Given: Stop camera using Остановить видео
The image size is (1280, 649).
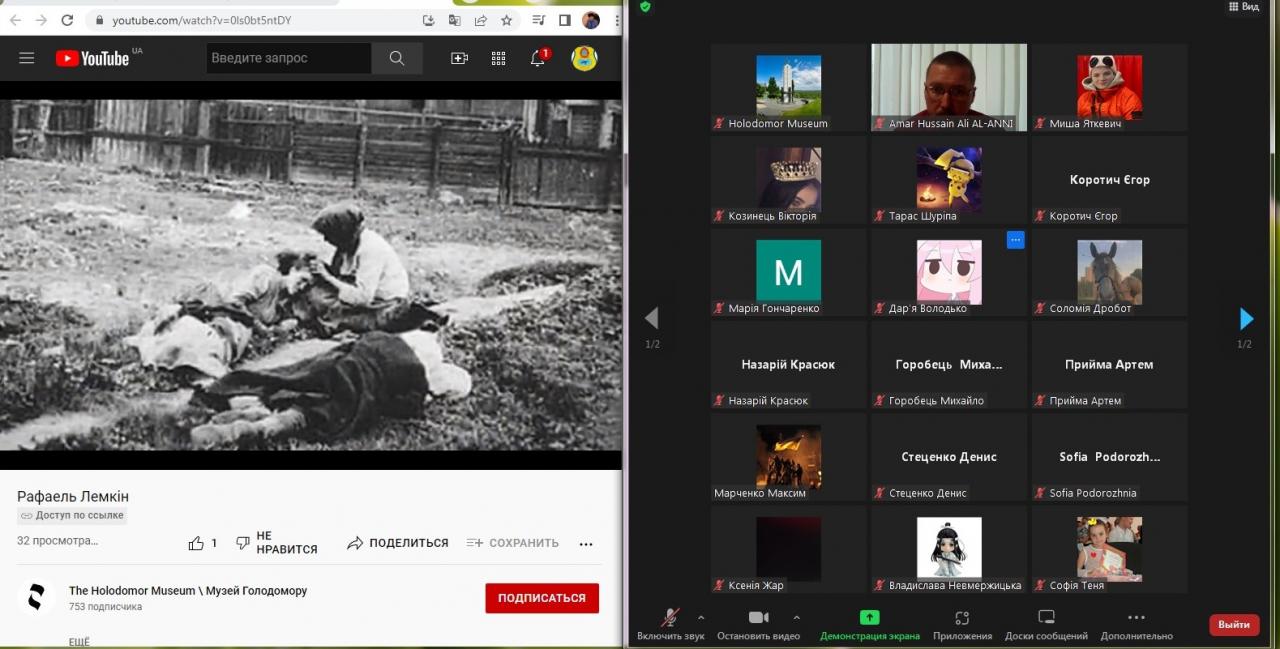Looking at the screenshot, I should pyautogui.click(x=758, y=618).
